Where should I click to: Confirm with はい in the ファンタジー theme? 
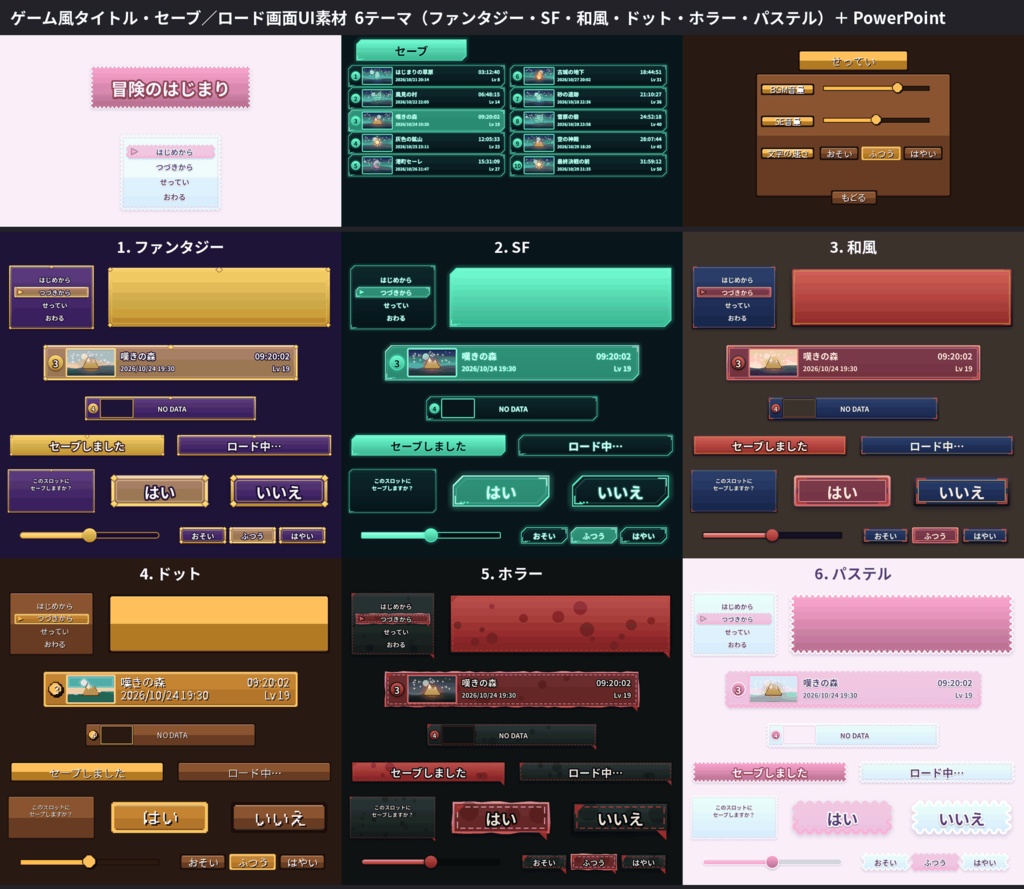(160, 492)
